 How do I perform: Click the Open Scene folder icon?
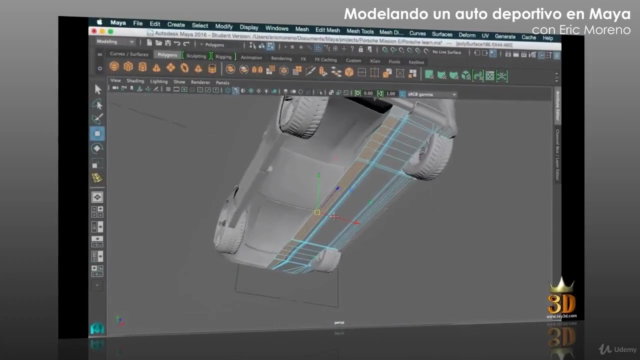click(x=158, y=43)
